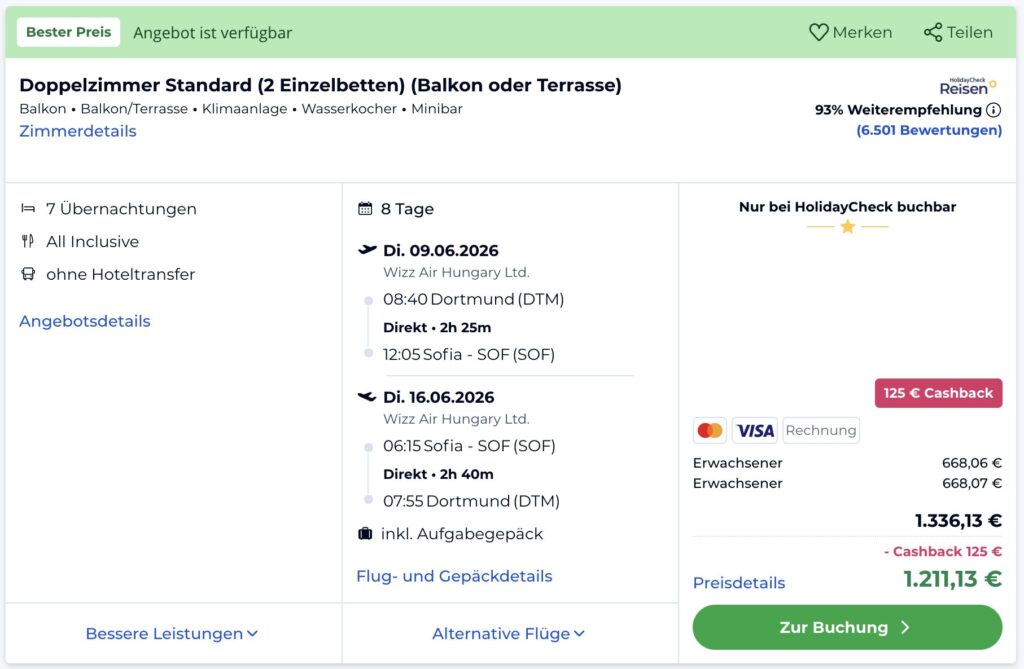This screenshot has width=1024, height=669.
Task: Open Zimmerdetails
Action: pyautogui.click(x=77, y=130)
